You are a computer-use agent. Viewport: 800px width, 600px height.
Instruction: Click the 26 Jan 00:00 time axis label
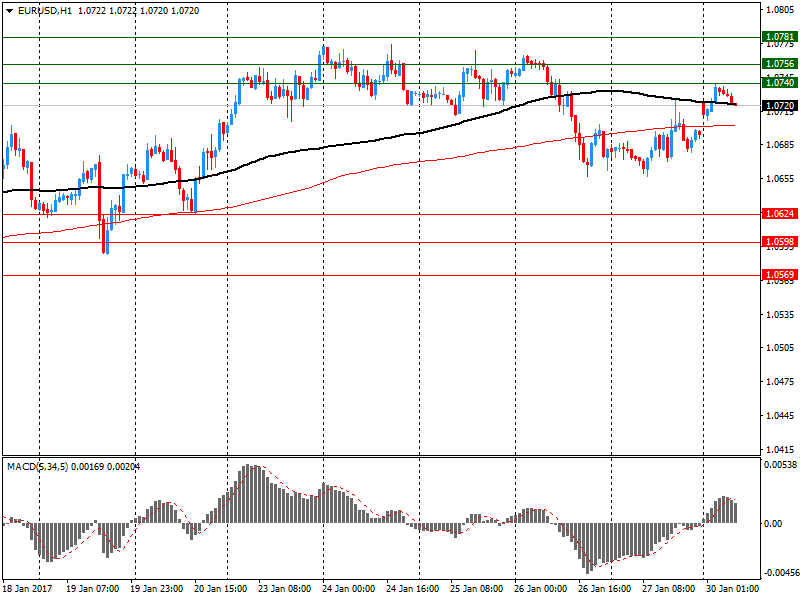(x=541, y=589)
